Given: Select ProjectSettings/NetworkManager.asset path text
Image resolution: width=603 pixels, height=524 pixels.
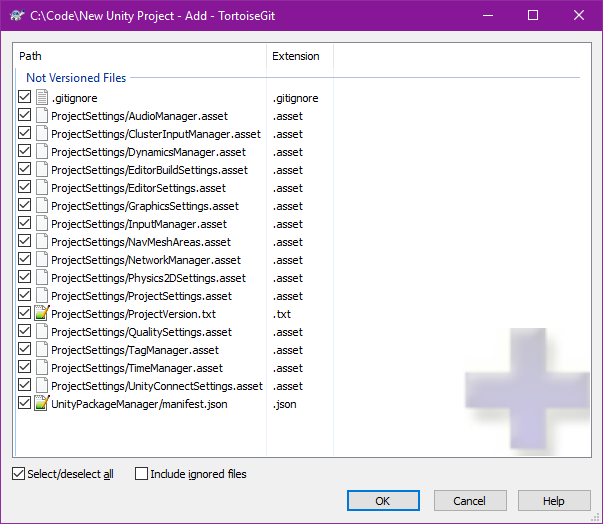Looking at the screenshot, I should pos(146,260).
